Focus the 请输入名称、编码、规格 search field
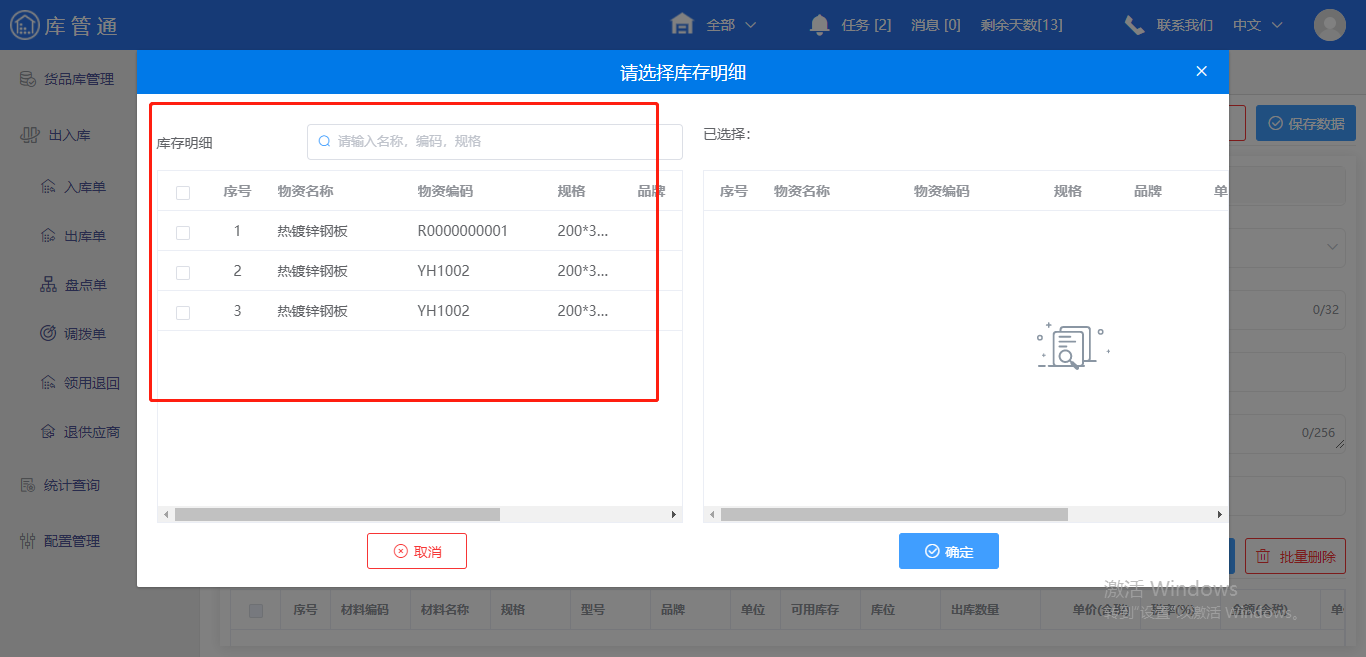 [x=495, y=142]
